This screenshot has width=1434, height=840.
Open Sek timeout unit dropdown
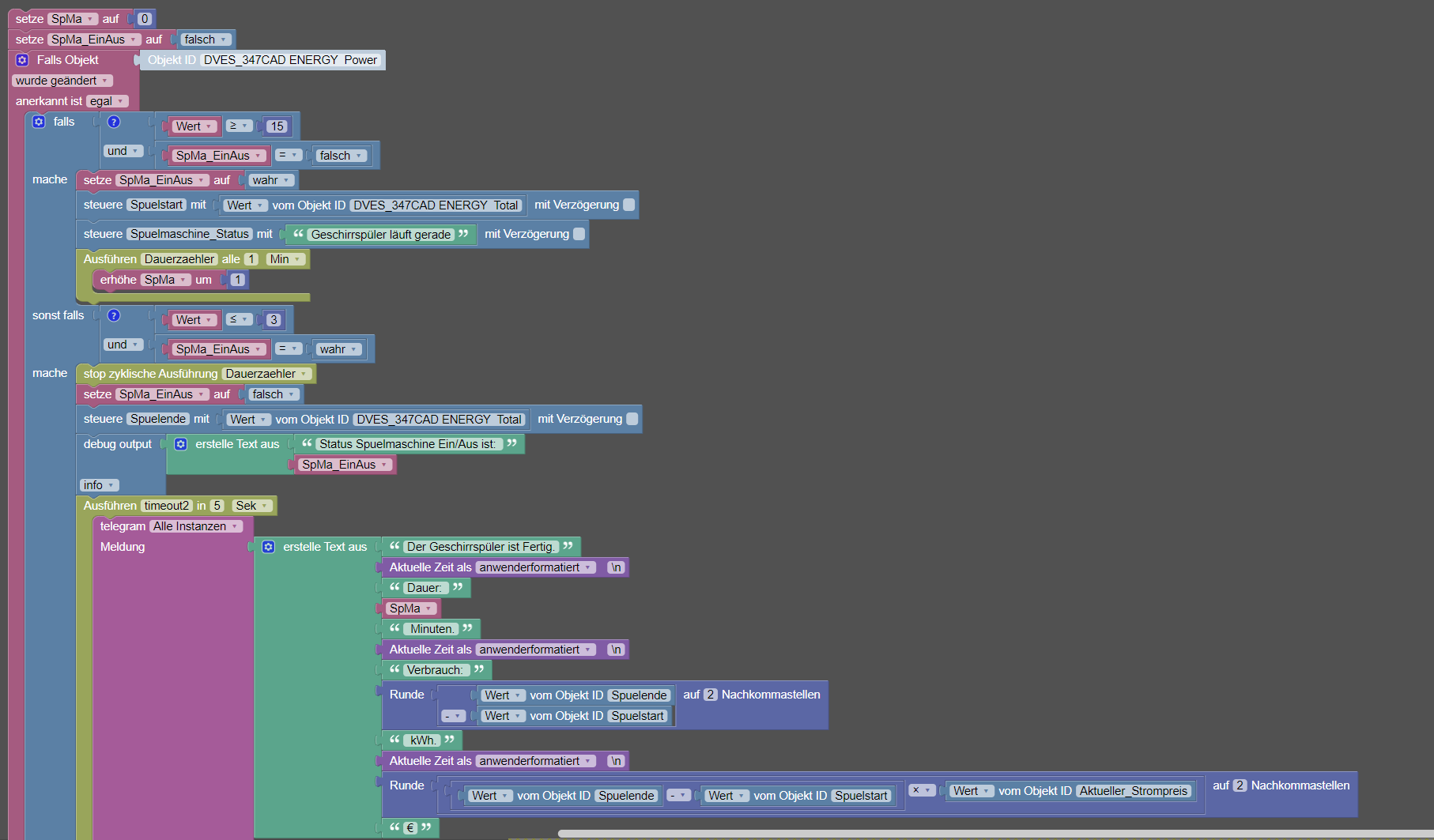click(252, 506)
